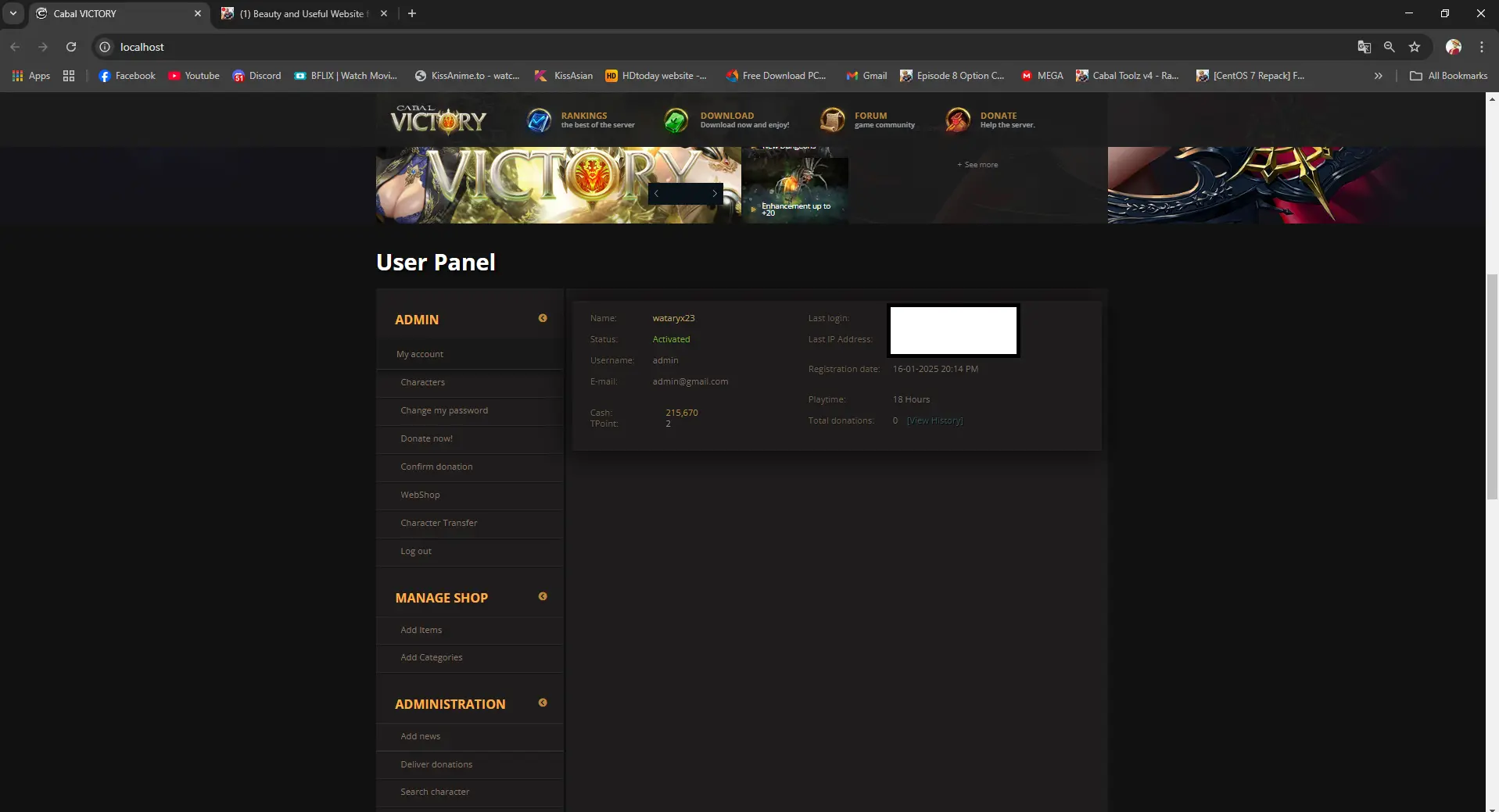This screenshot has height=812, width=1499.
Task: Open Add Categories under Manage Shop
Action: 432,657
